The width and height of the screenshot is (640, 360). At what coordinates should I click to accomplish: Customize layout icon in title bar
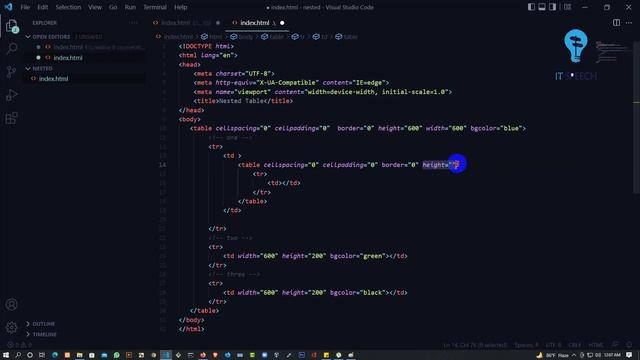567,7
